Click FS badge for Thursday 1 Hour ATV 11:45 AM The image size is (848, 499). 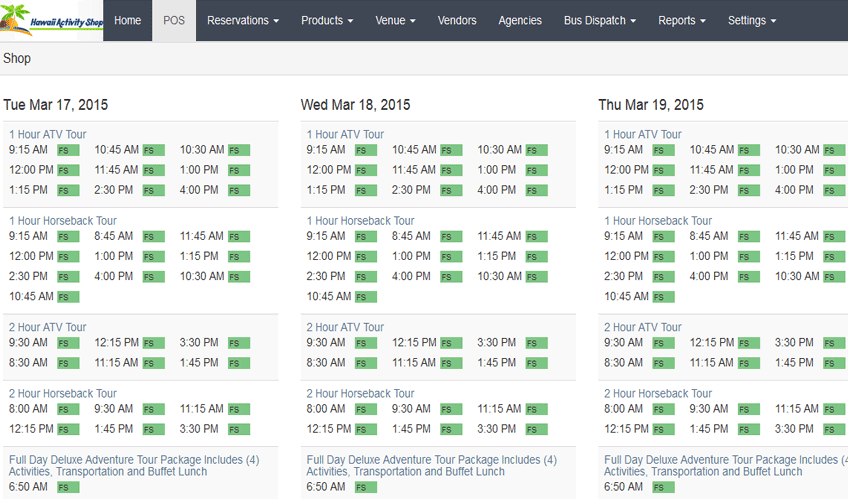click(x=749, y=170)
